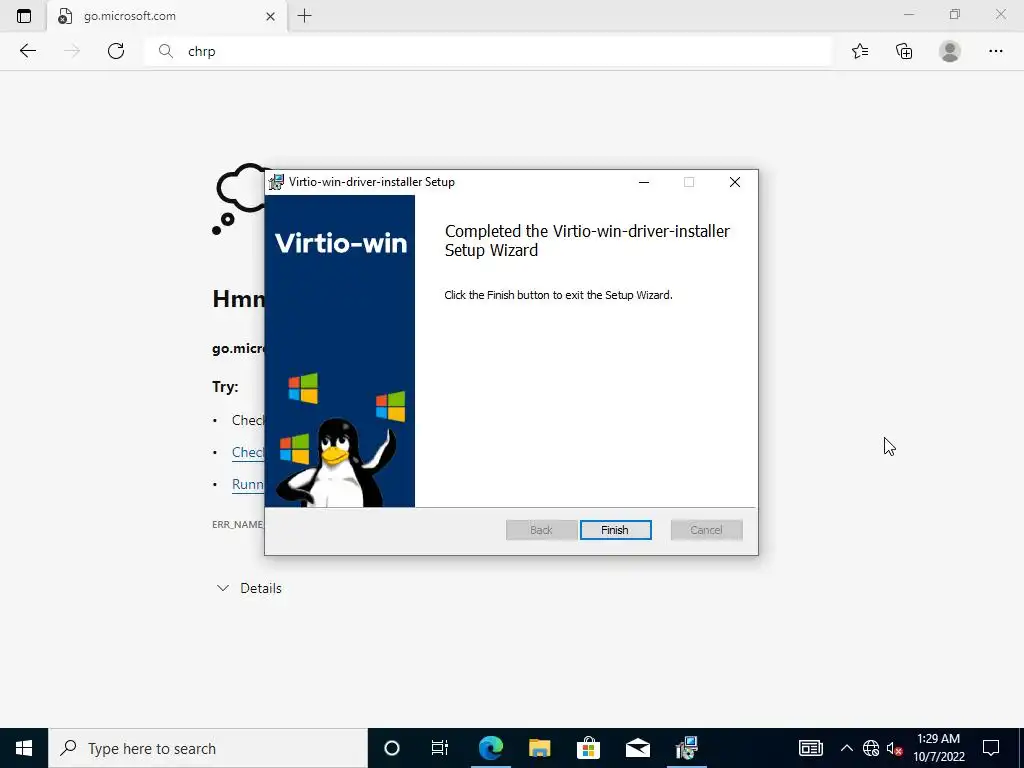Open File Explorer from taskbar
1024x768 pixels.
click(539, 748)
